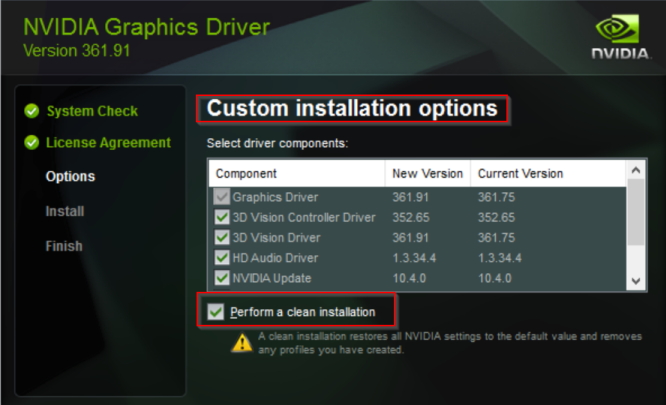Uncheck the 3D Vision Controller Driver checkbox
The width and height of the screenshot is (666, 405).
222,217
